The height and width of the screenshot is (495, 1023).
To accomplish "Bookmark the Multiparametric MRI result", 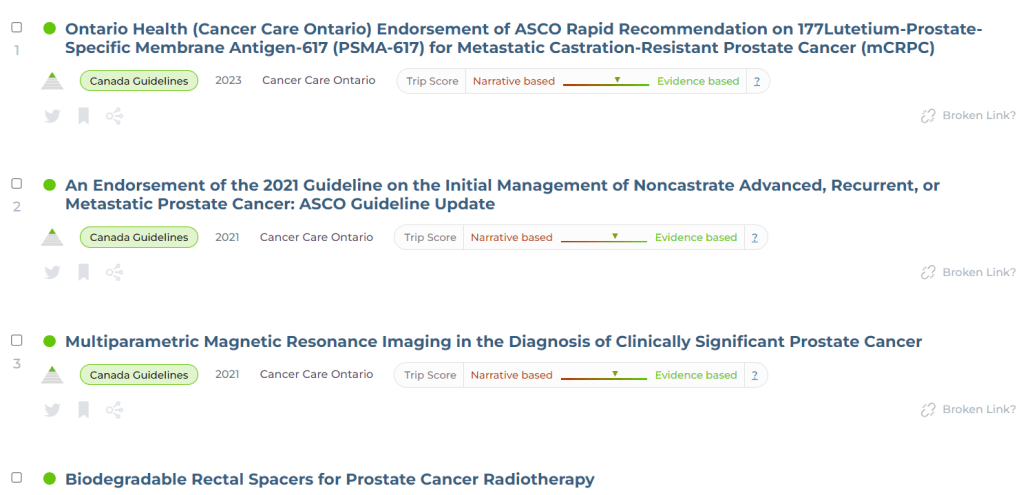I will click(84, 410).
